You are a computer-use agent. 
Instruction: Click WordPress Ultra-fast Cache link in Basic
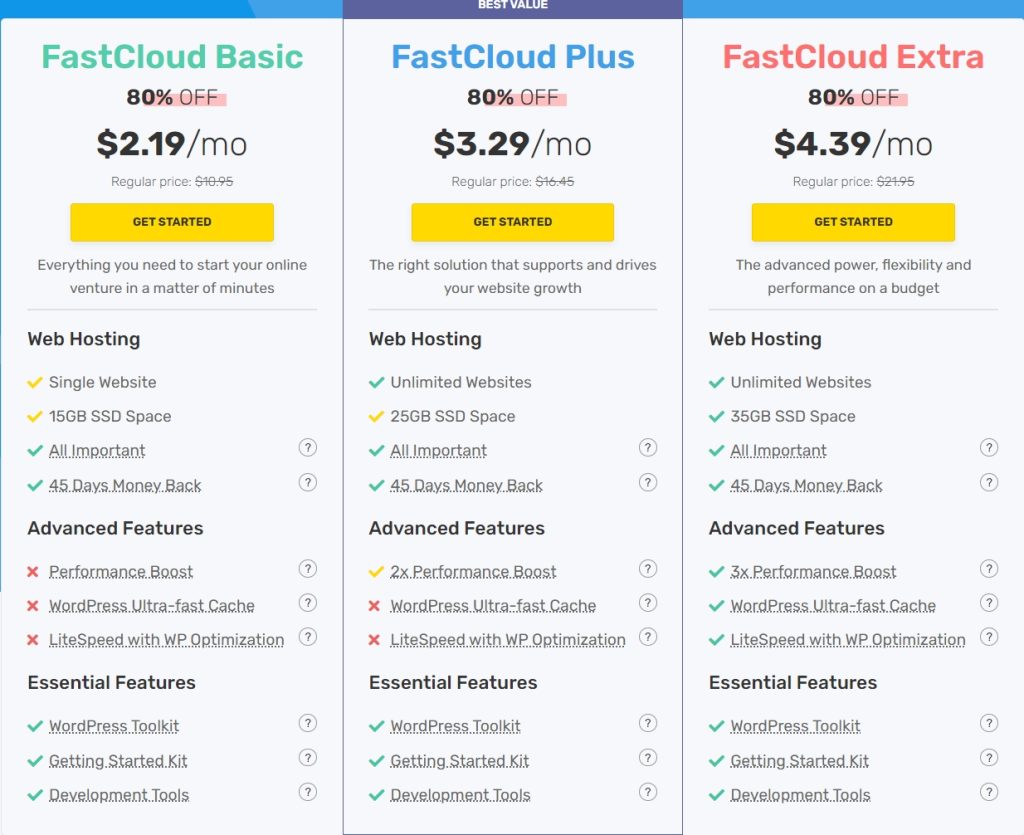(151, 606)
